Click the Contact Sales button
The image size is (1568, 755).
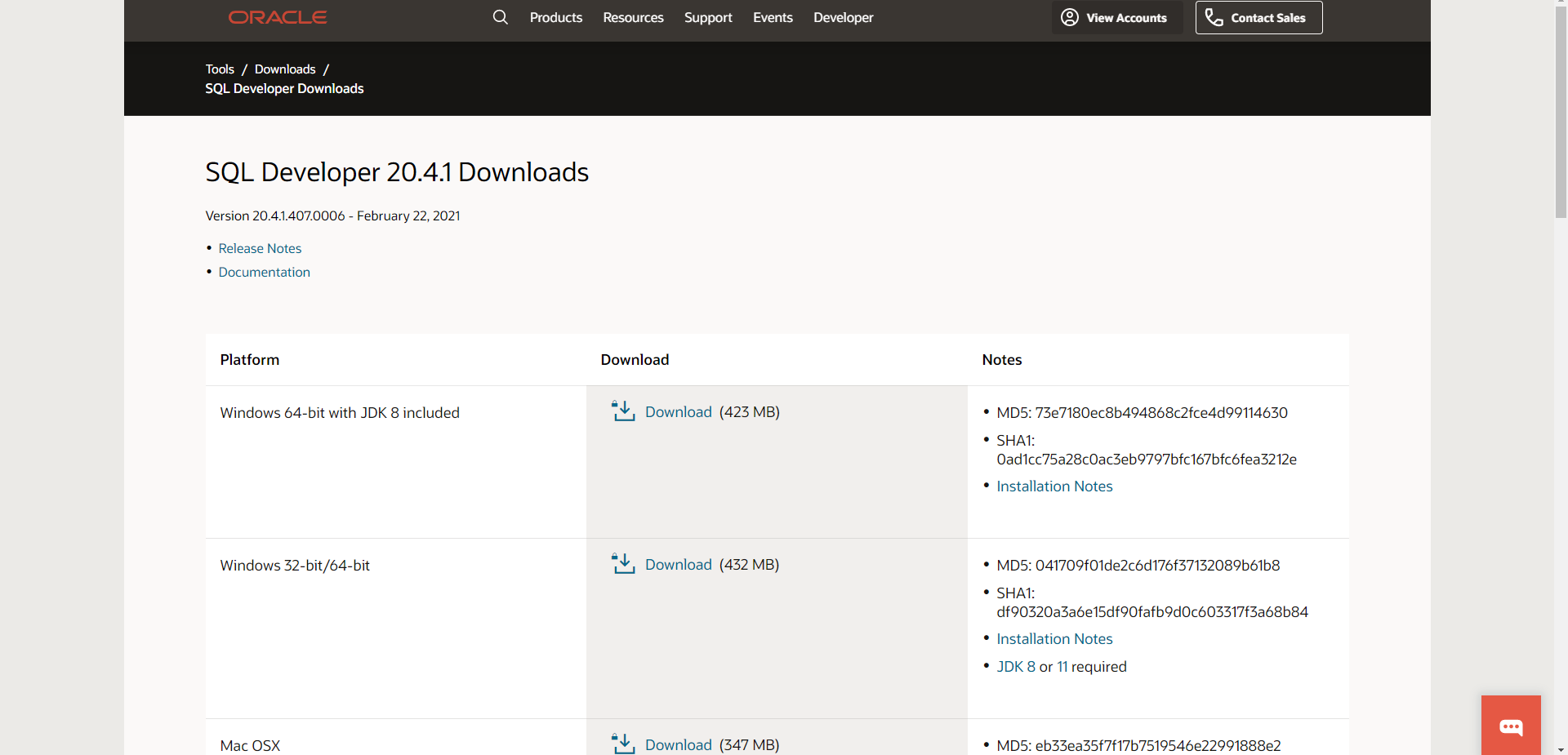coord(1259,17)
